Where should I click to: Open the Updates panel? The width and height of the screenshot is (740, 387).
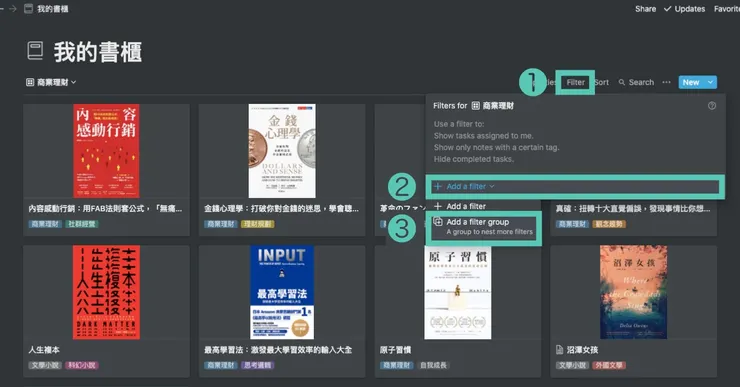click(x=684, y=8)
